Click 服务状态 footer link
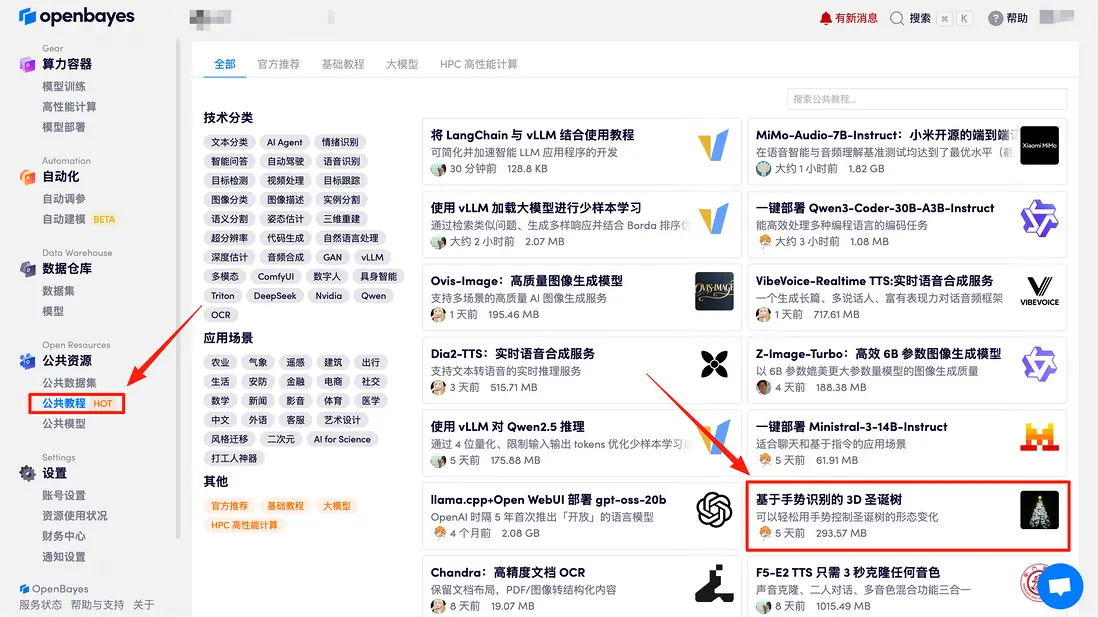Viewport: 1098px width, 617px height. click(x=40, y=605)
